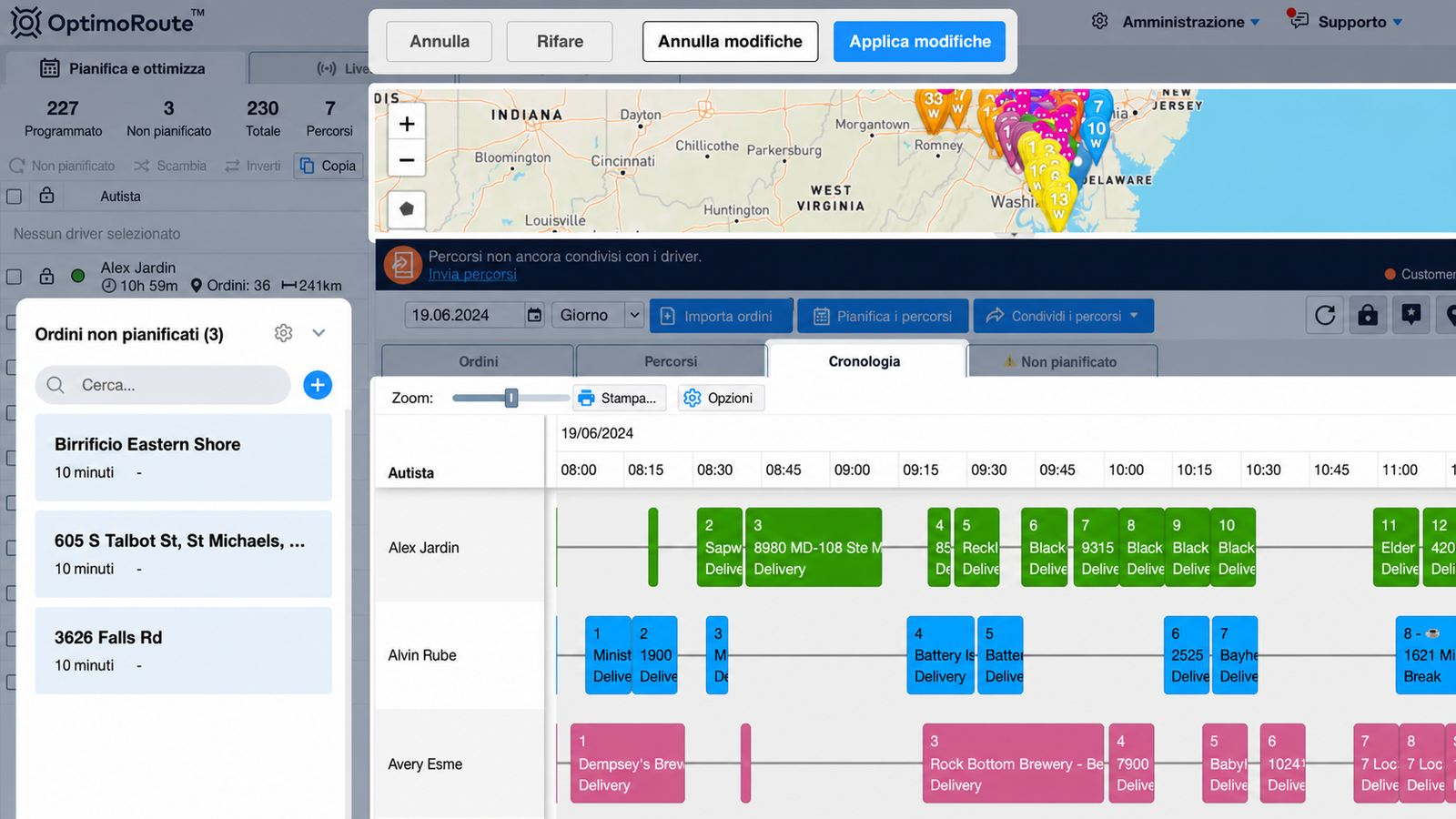Image resolution: width=1456 pixels, height=819 pixels.
Task: Click the Zoom slider handle
Action: pyautogui.click(x=511, y=398)
